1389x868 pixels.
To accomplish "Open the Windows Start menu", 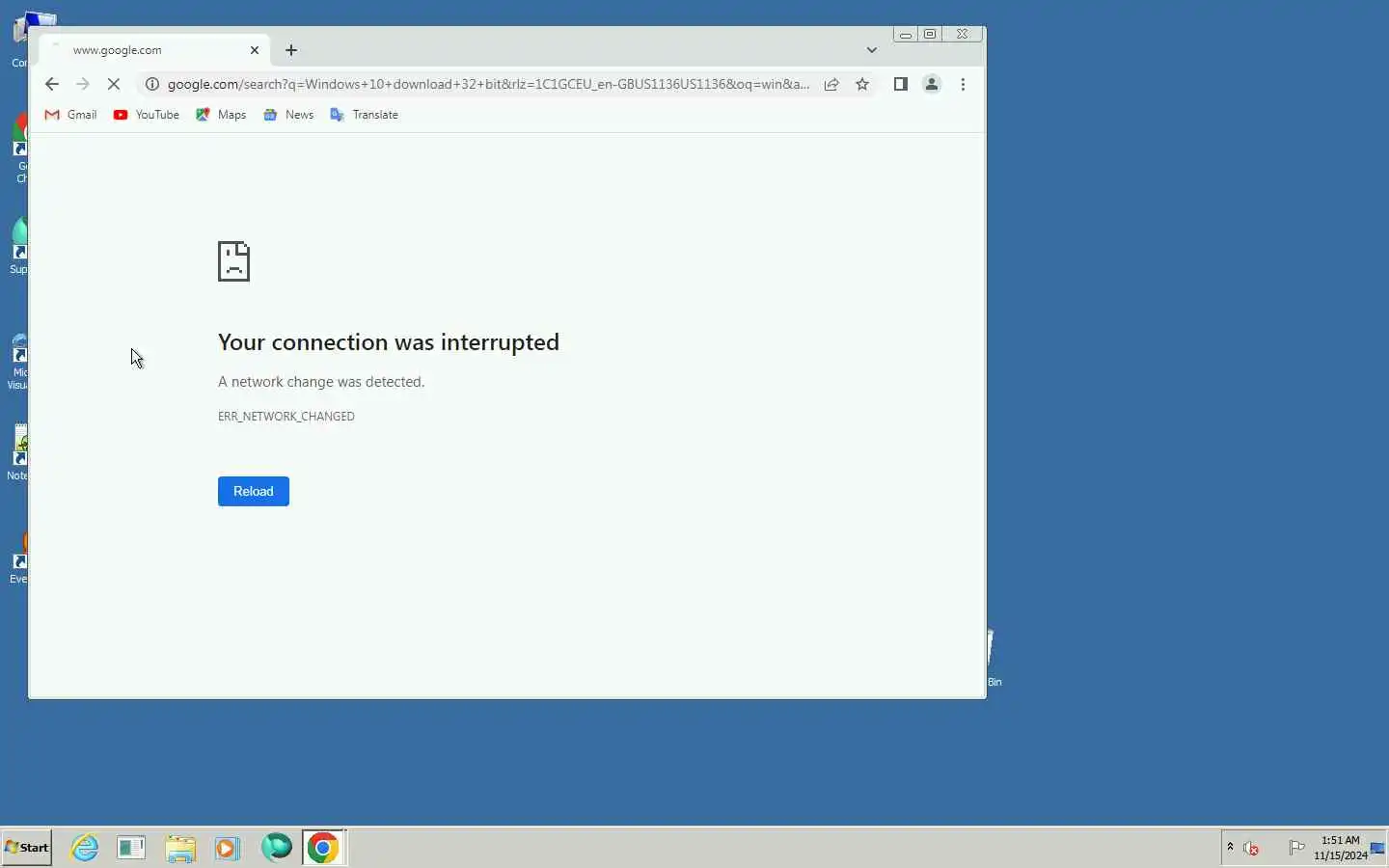I will 27,848.
